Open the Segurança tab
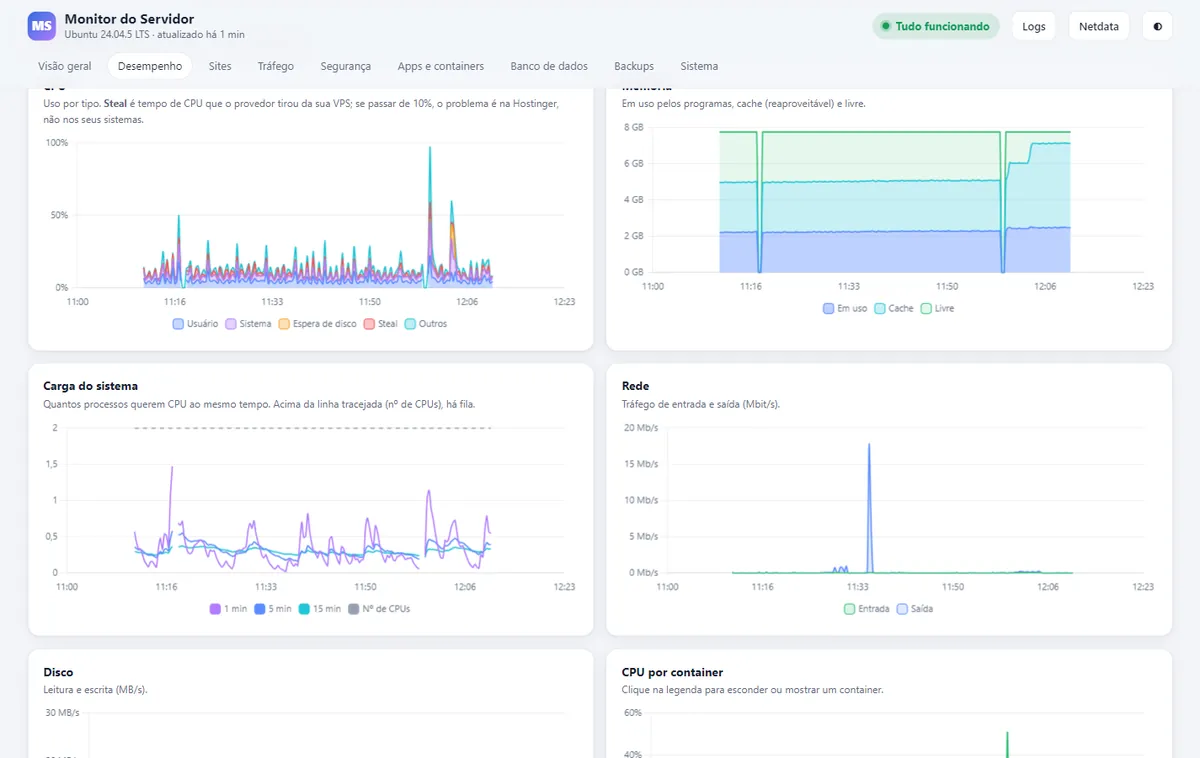Viewport: 1200px width, 758px height. pyautogui.click(x=346, y=66)
